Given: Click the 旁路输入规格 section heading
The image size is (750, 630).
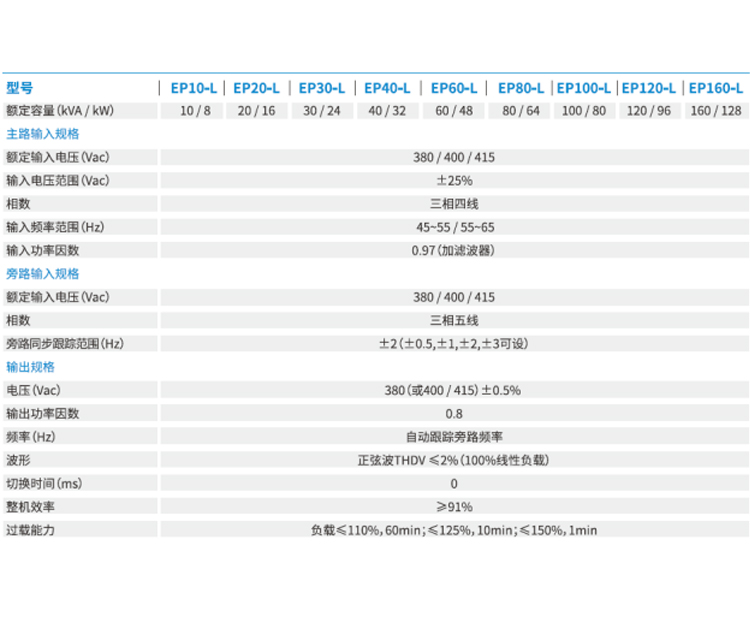Looking at the screenshot, I should pos(43,274).
